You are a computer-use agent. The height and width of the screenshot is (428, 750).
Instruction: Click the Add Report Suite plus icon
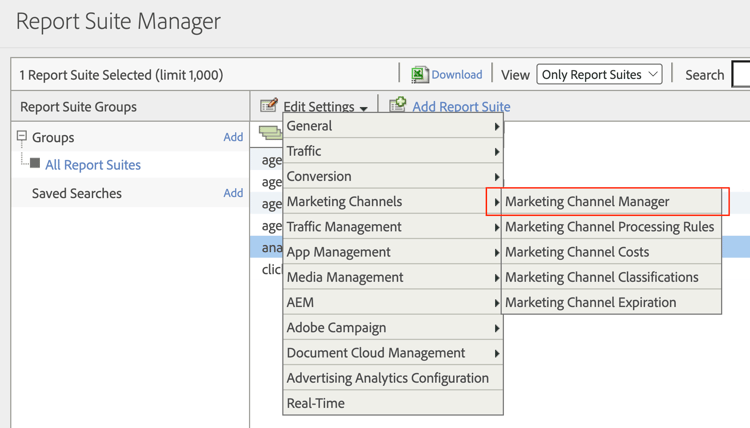pyautogui.click(x=398, y=105)
